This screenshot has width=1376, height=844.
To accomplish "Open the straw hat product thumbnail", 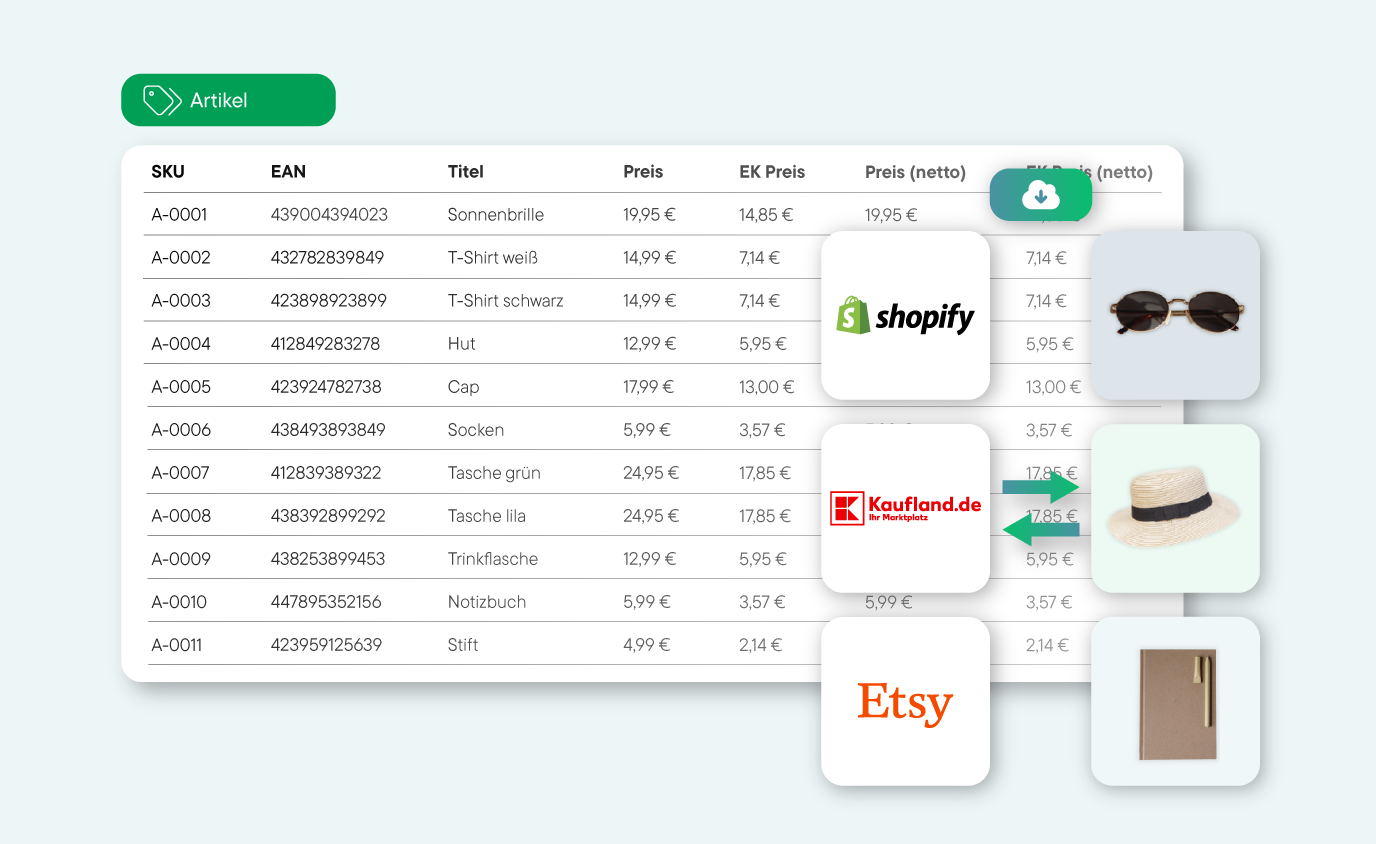I will pos(1175,508).
